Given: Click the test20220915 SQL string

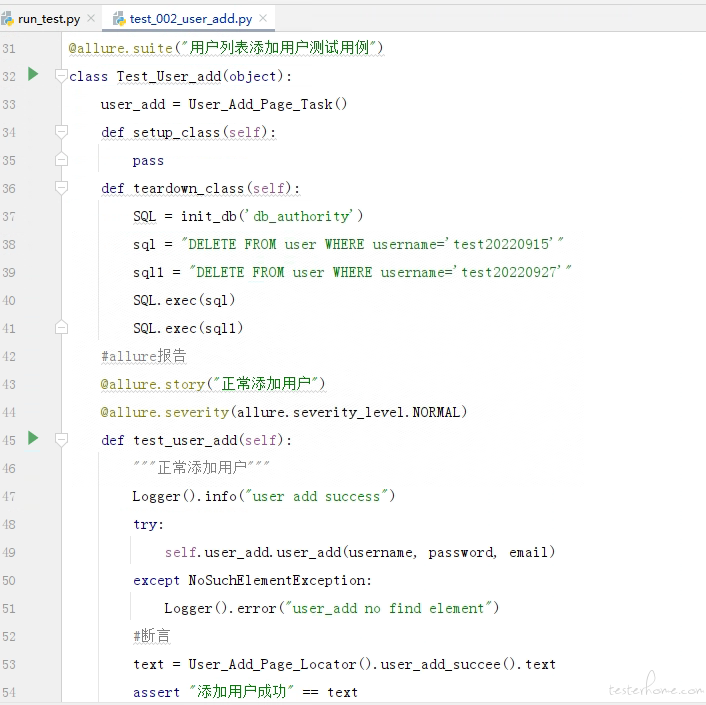Looking at the screenshot, I should tap(372, 244).
